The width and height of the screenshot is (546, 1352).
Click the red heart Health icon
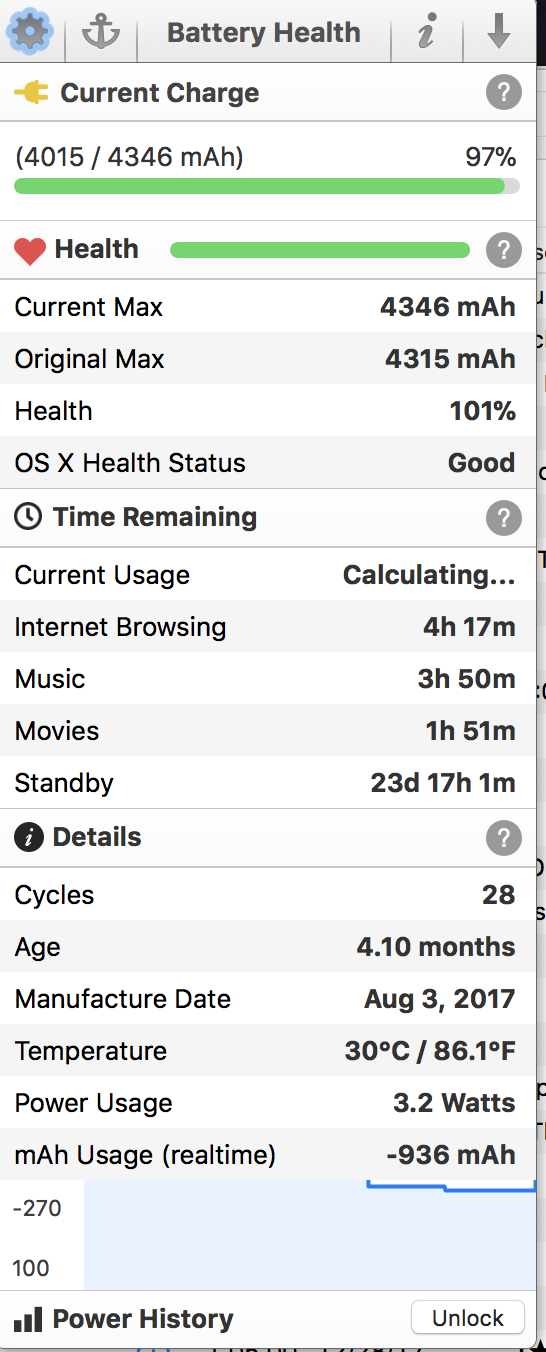pyautogui.click(x=30, y=251)
